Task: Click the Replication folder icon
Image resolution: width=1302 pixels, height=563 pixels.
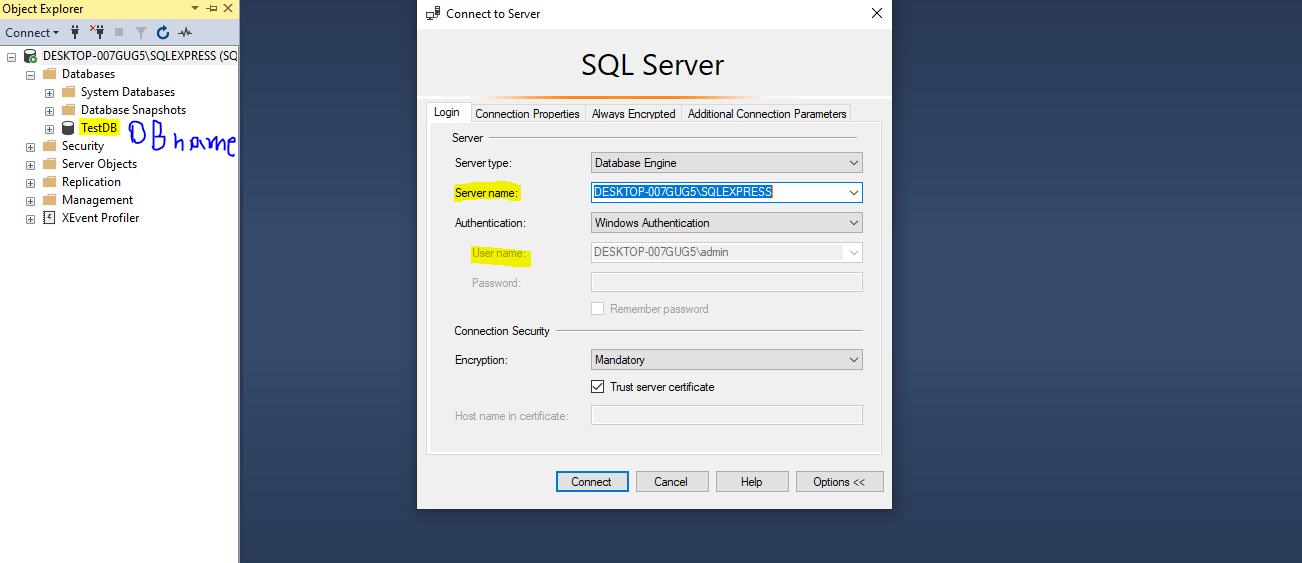Action: [x=49, y=182]
